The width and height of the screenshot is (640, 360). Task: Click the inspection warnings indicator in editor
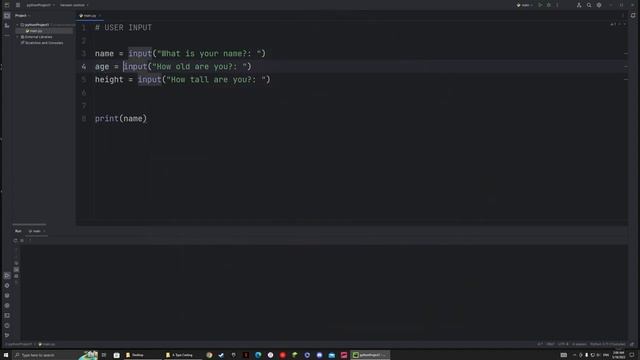tap(613, 24)
